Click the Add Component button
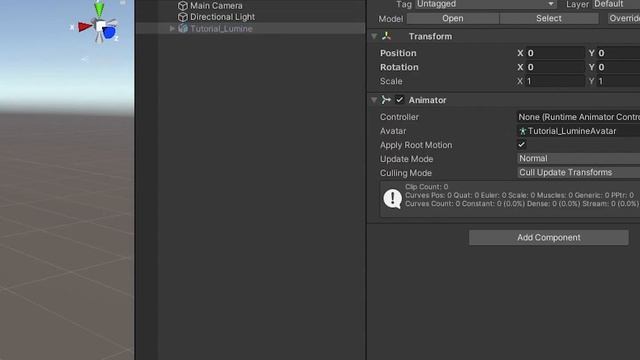The image size is (640, 360). point(549,238)
